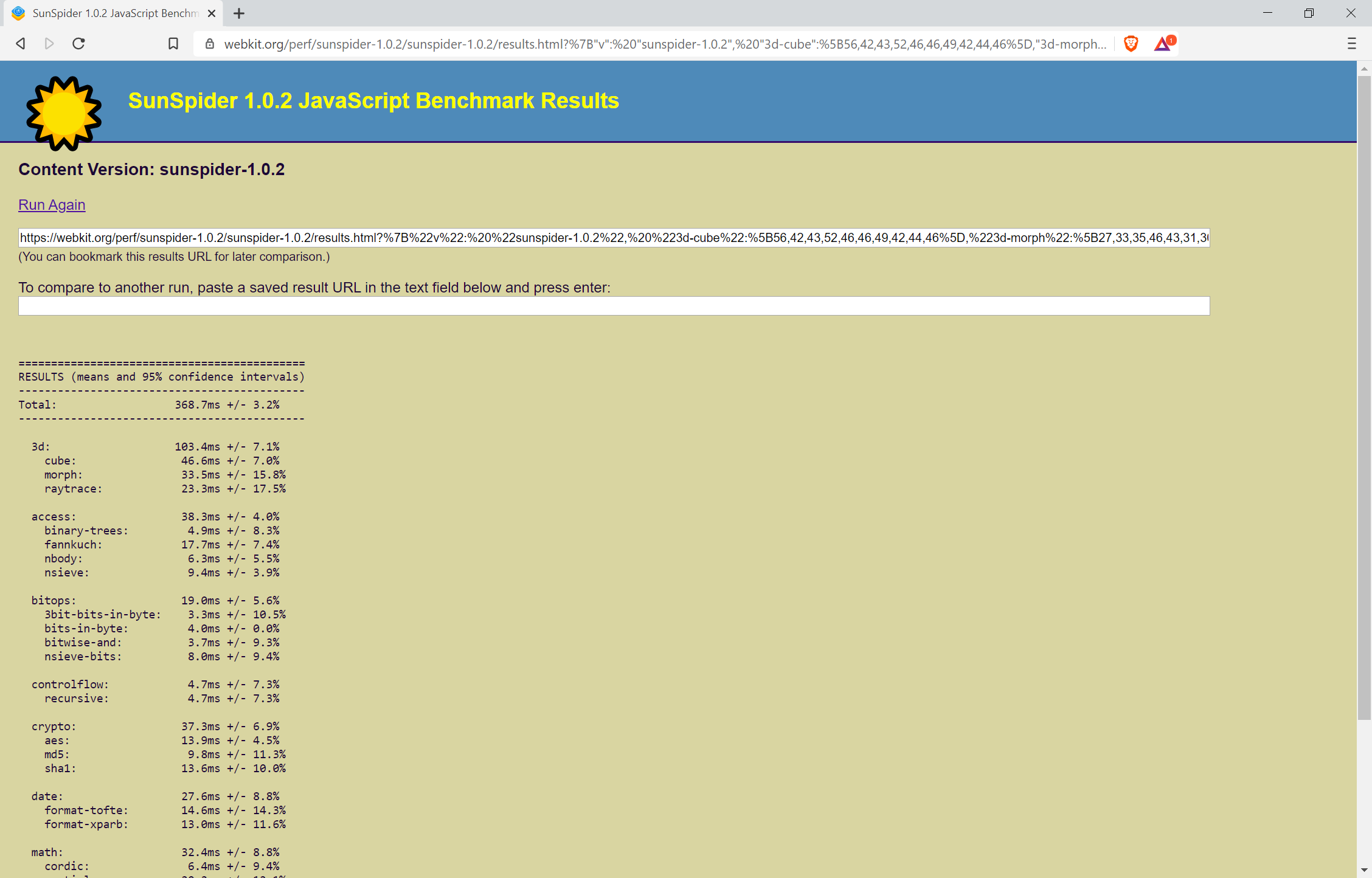Click the page scrollbar down arrow
The height and width of the screenshot is (878, 1372).
pos(1364,871)
